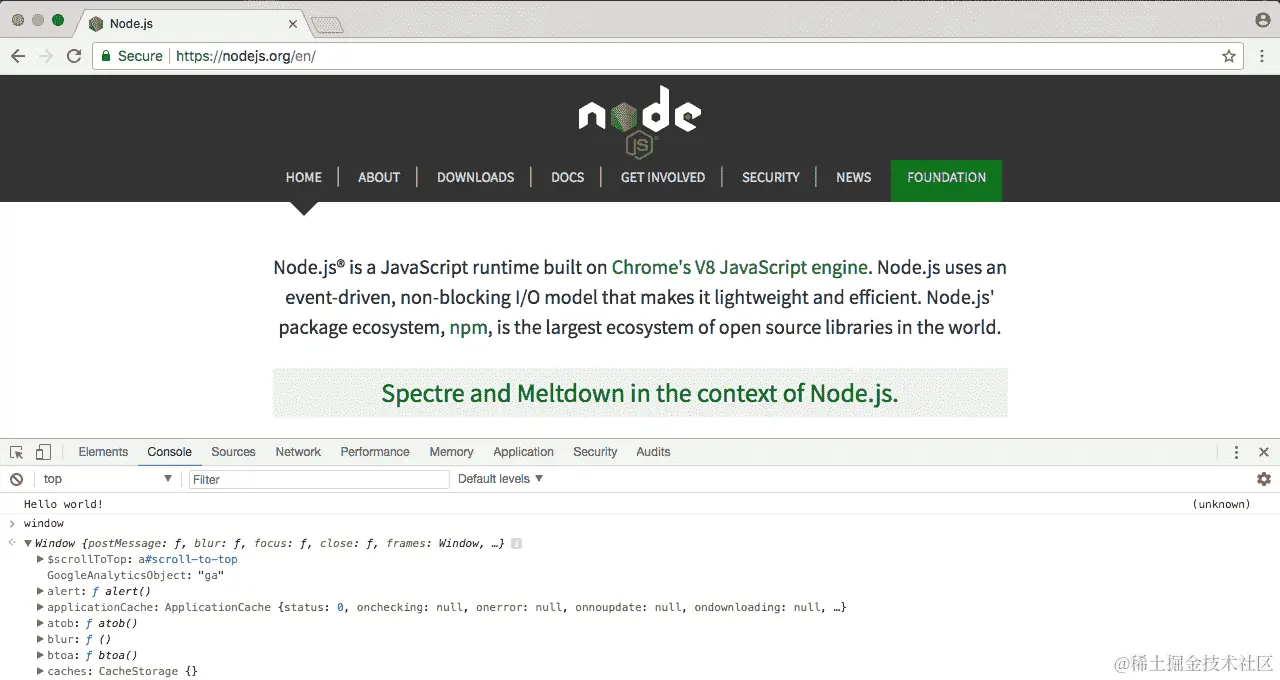Click the green Secure padlock icon
The image size is (1280, 680).
click(105, 56)
